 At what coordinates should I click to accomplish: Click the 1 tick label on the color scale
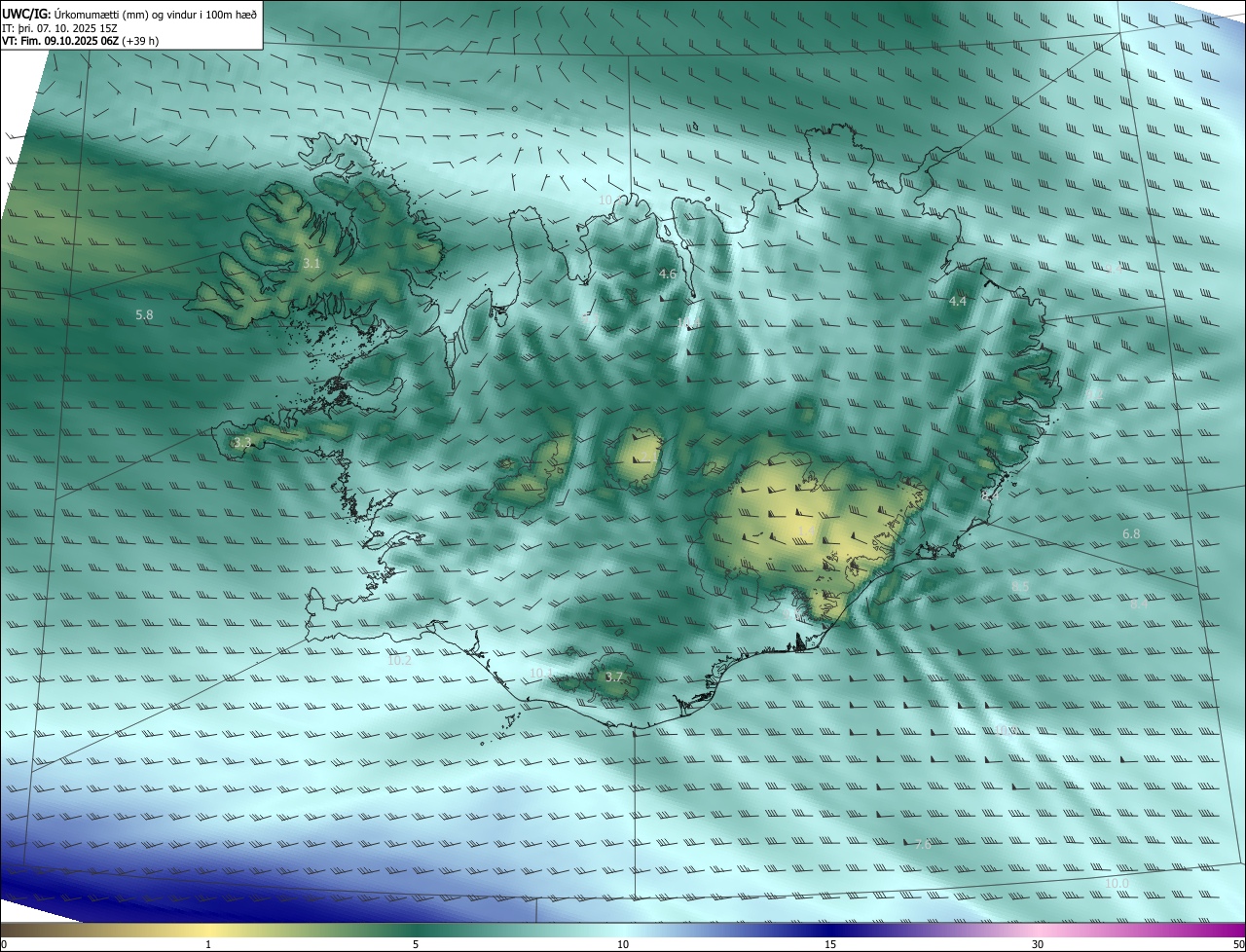coord(208,944)
